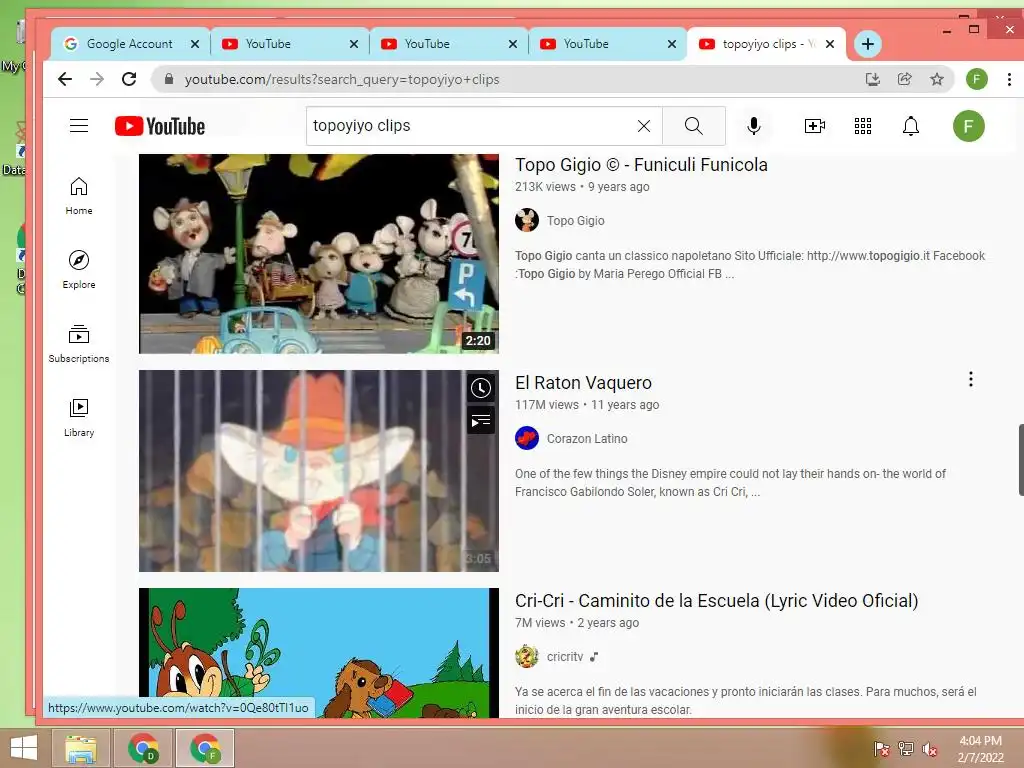The height and width of the screenshot is (768, 1024).
Task: Click the Action Center flag tray icon
Action: click(x=881, y=749)
